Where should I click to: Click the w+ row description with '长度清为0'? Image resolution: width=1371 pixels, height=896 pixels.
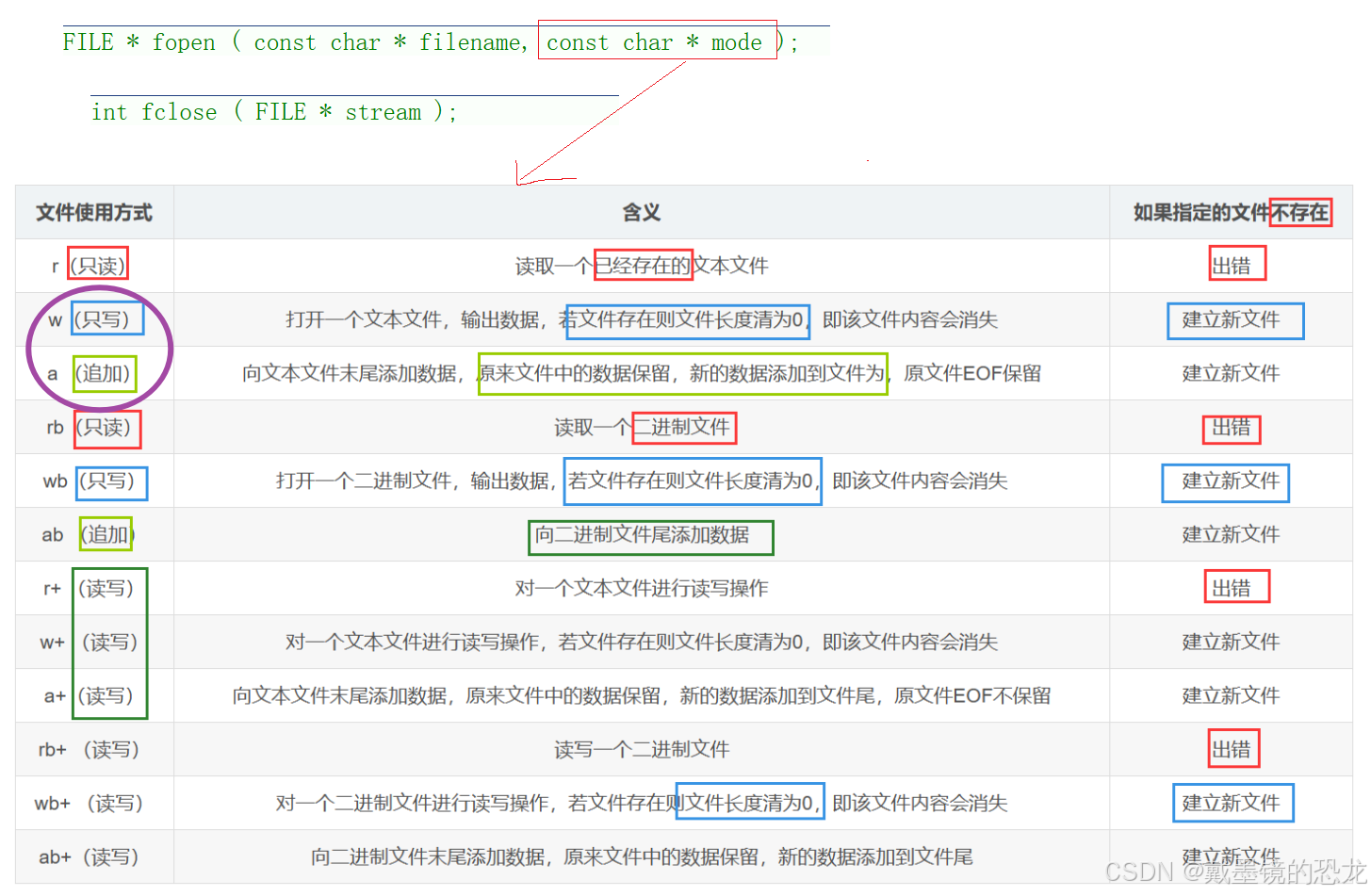click(x=642, y=643)
